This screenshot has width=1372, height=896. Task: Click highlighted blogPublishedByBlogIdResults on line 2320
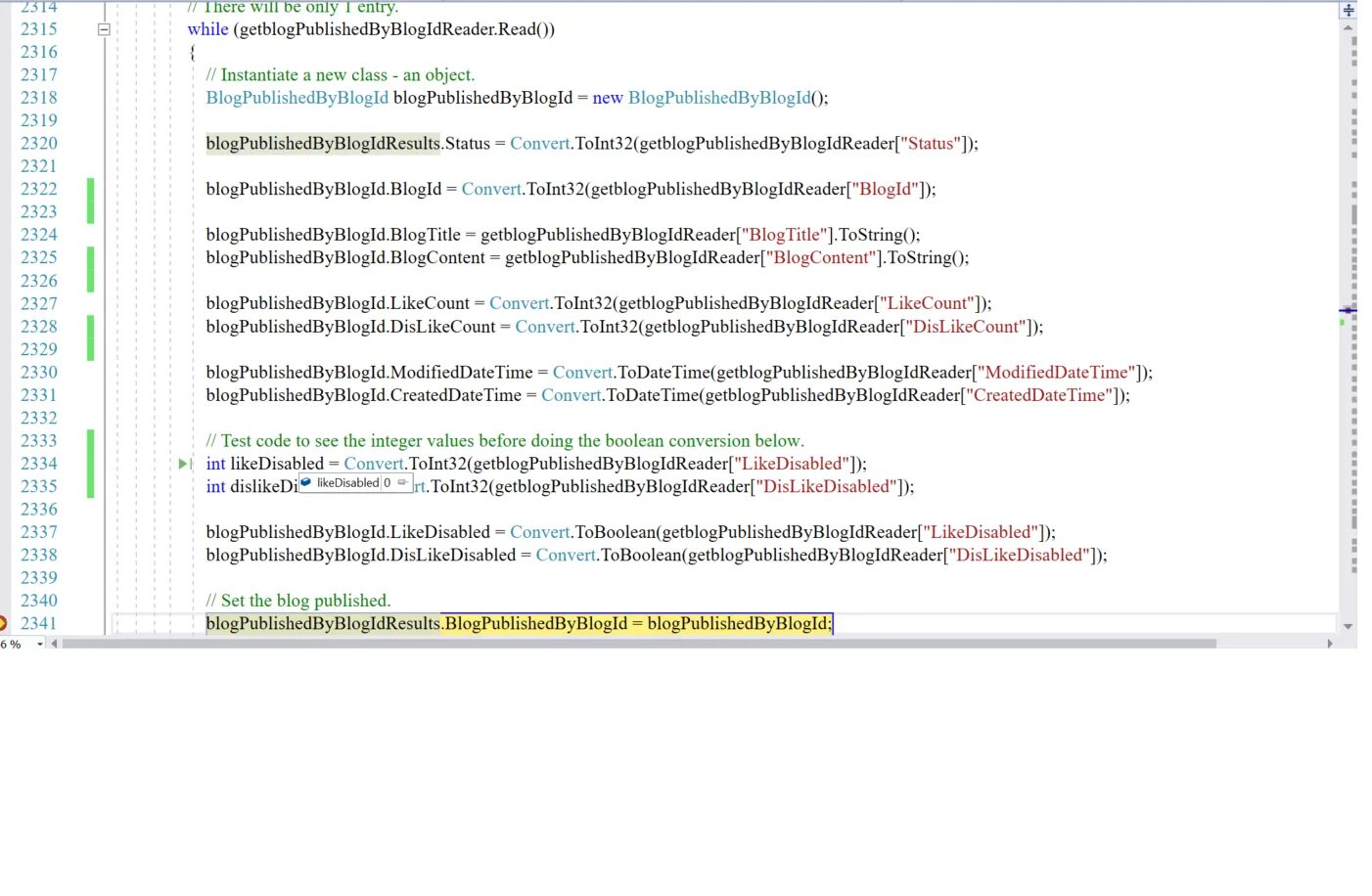coord(323,143)
